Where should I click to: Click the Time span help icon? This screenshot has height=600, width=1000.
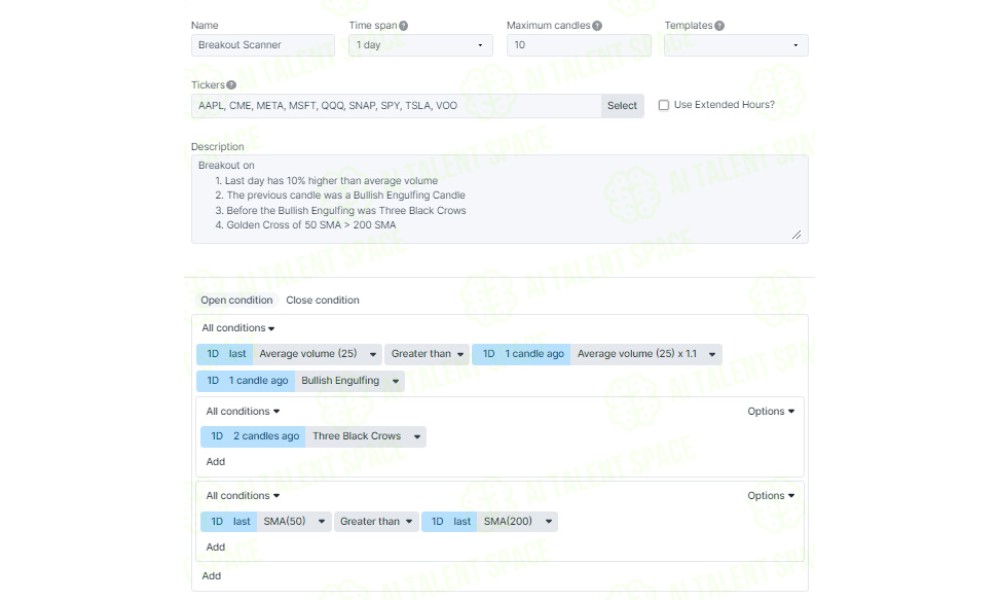click(x=404, y=26)
